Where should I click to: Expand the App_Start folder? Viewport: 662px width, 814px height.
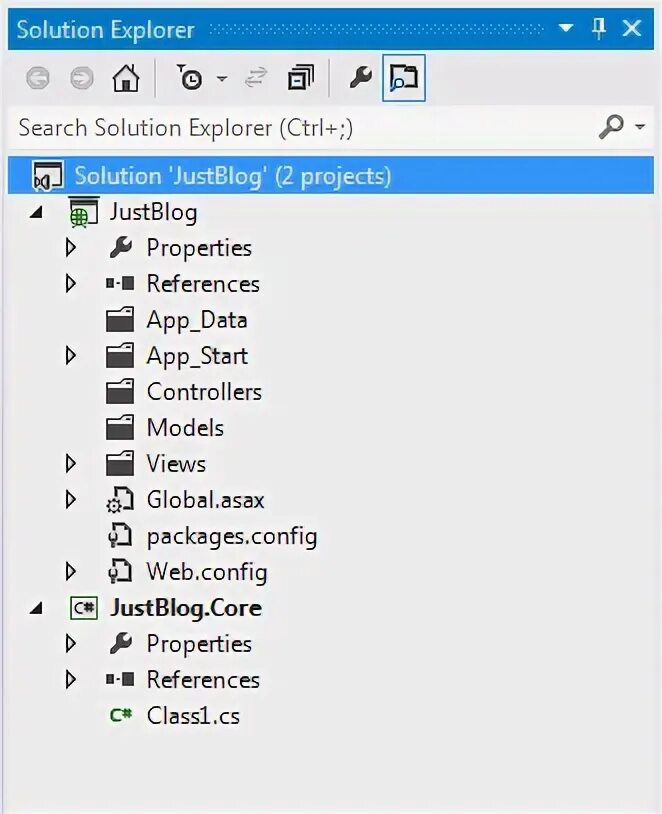click(70, 356)
